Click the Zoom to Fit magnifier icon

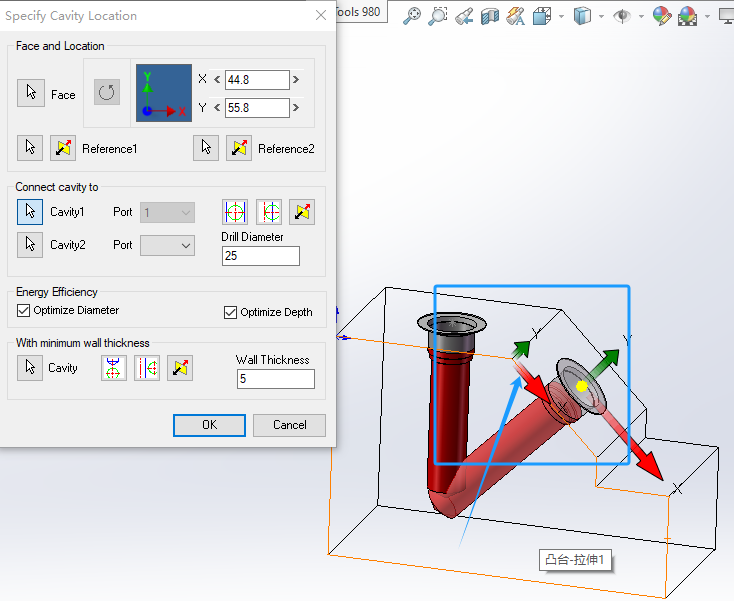point(412,16)
